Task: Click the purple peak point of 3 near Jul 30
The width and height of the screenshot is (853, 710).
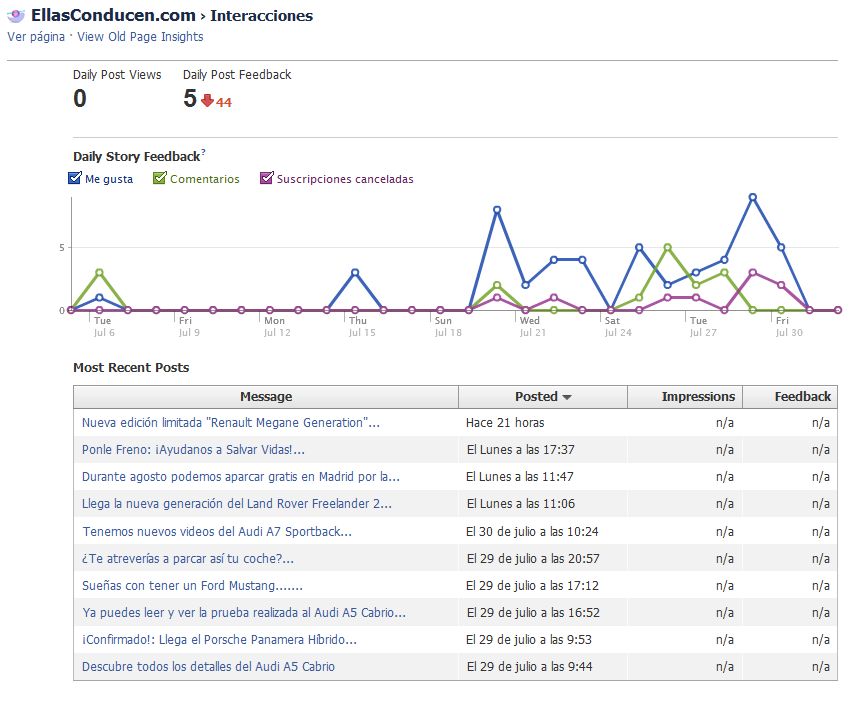Action: (752, 273)
